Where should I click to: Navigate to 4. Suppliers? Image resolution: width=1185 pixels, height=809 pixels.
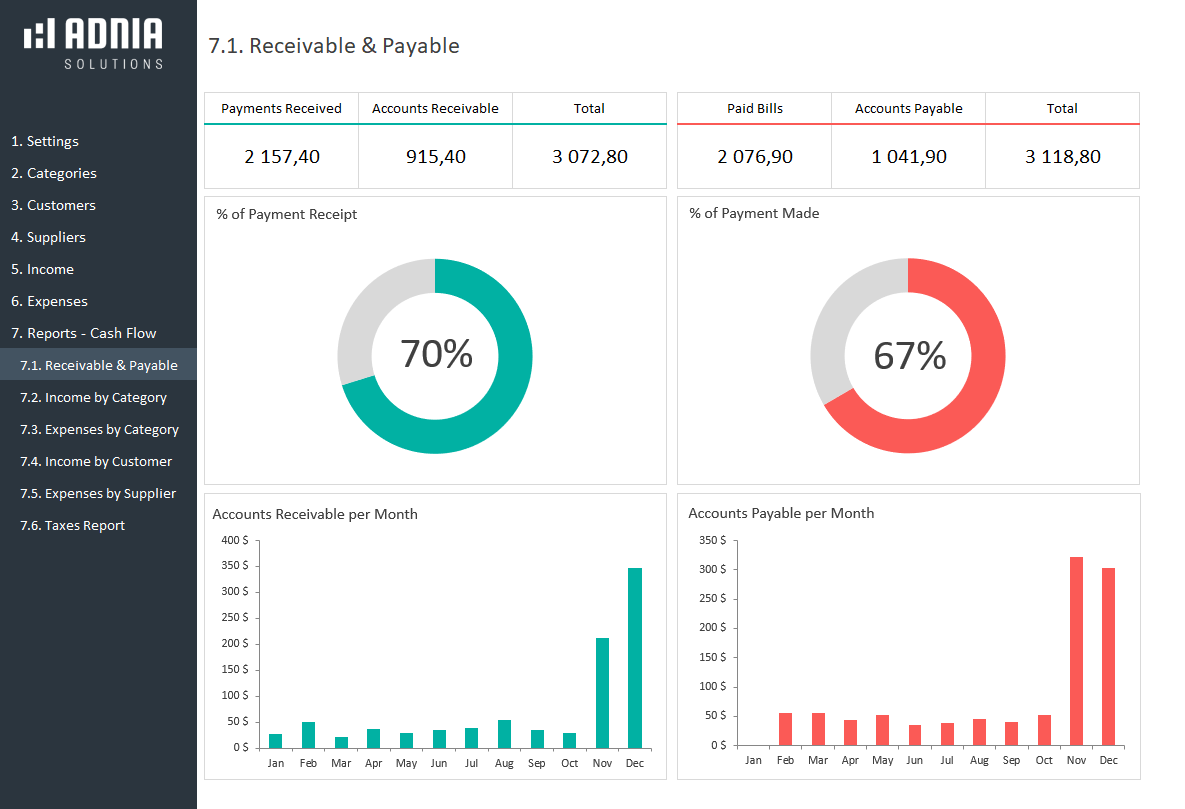pyautogui.click(x=48, y=237)
